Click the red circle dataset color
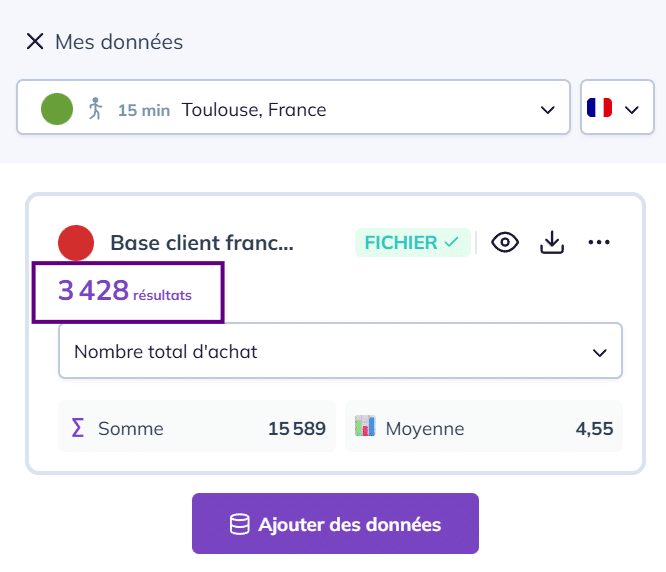 (76, 243)
